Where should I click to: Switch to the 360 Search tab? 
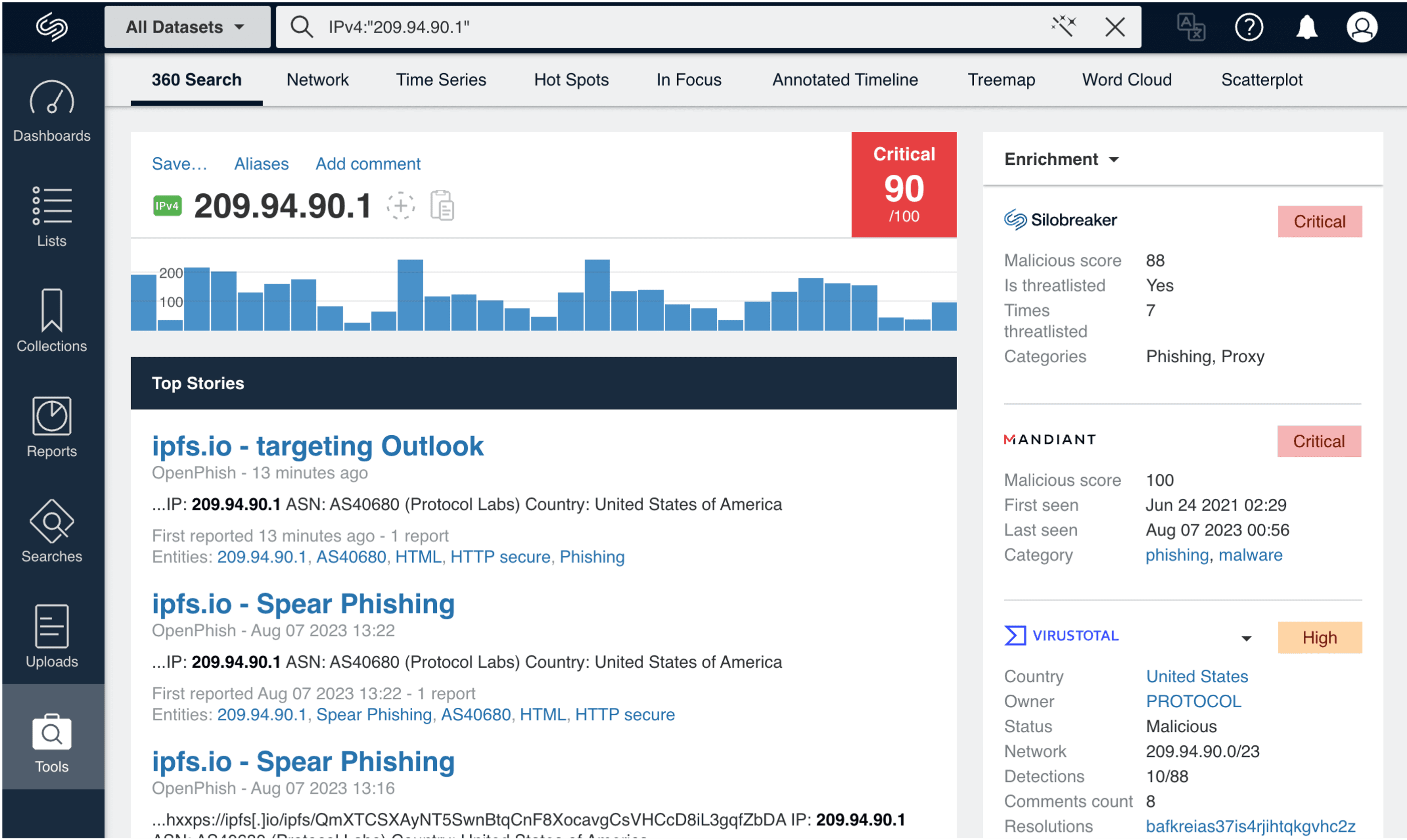(196, 80)
